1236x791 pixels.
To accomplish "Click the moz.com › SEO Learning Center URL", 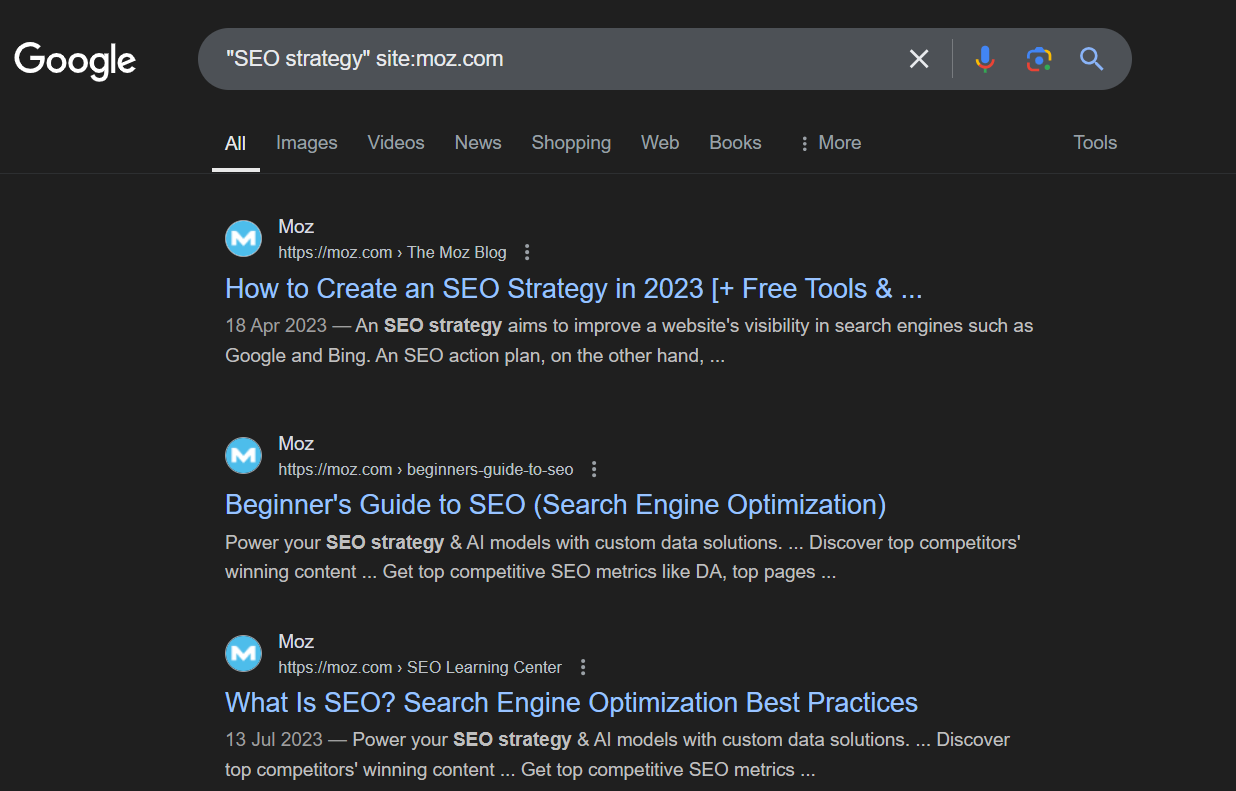I will (x=420, y=667).
